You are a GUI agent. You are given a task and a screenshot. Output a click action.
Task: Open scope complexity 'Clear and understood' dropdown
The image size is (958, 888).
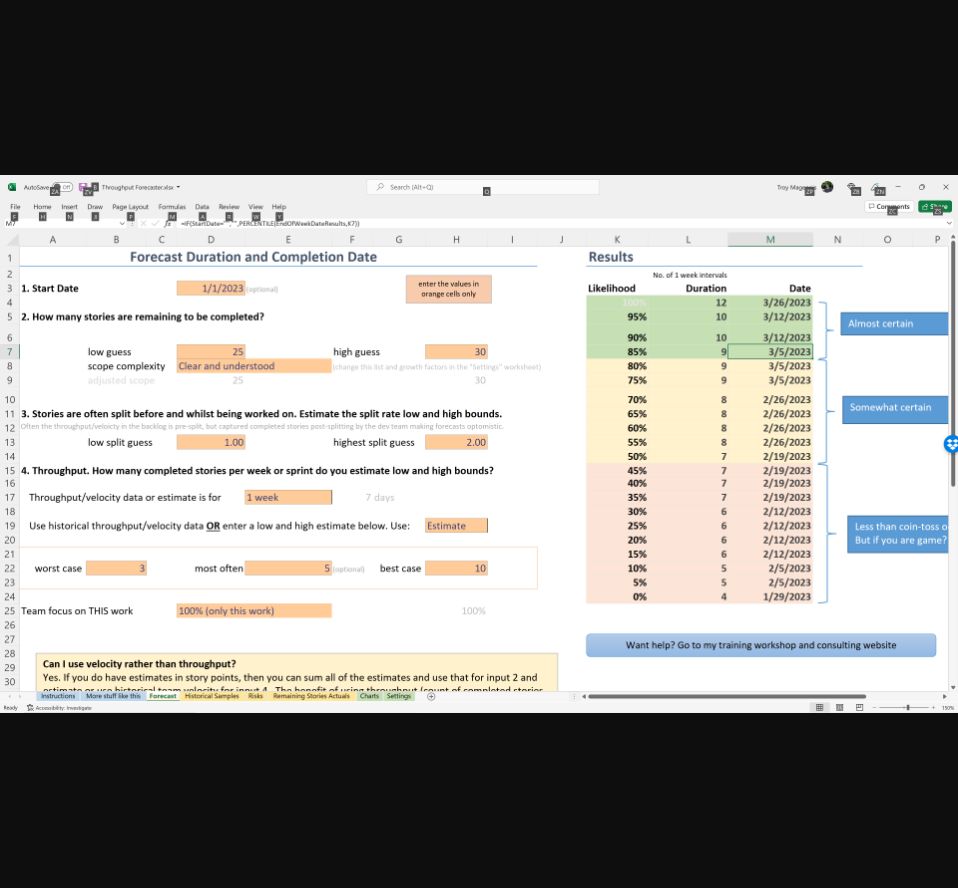coord(254,365)
